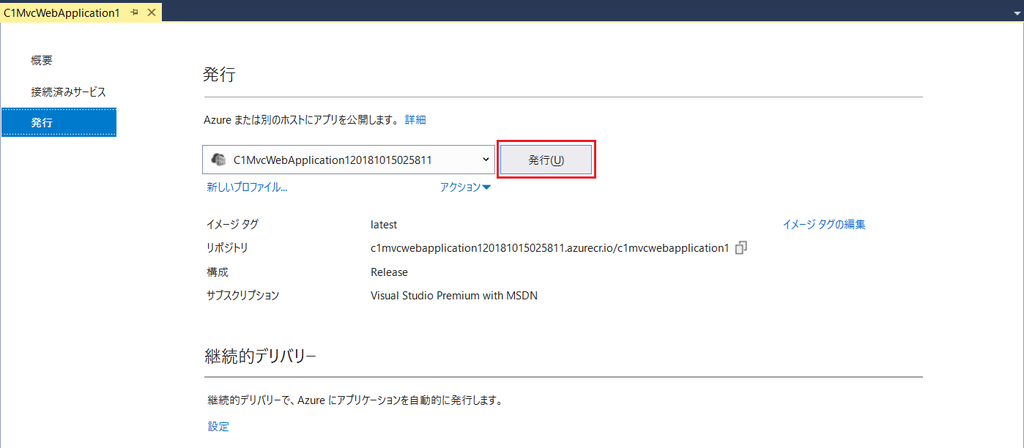The width and height of the screenshot is (1024, 448).
Task: Select the 発行 sidebar item
Action: click(59, 122)
